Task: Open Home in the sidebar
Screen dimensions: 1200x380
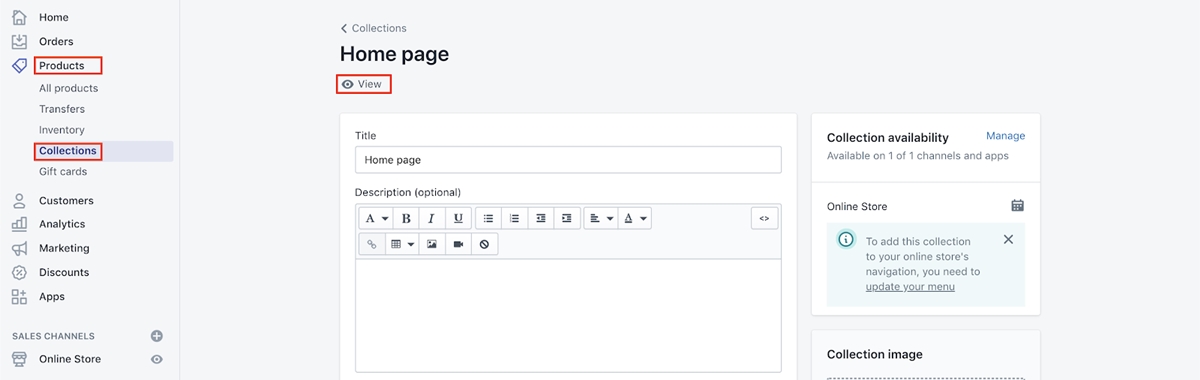Action: click(54, 18)
